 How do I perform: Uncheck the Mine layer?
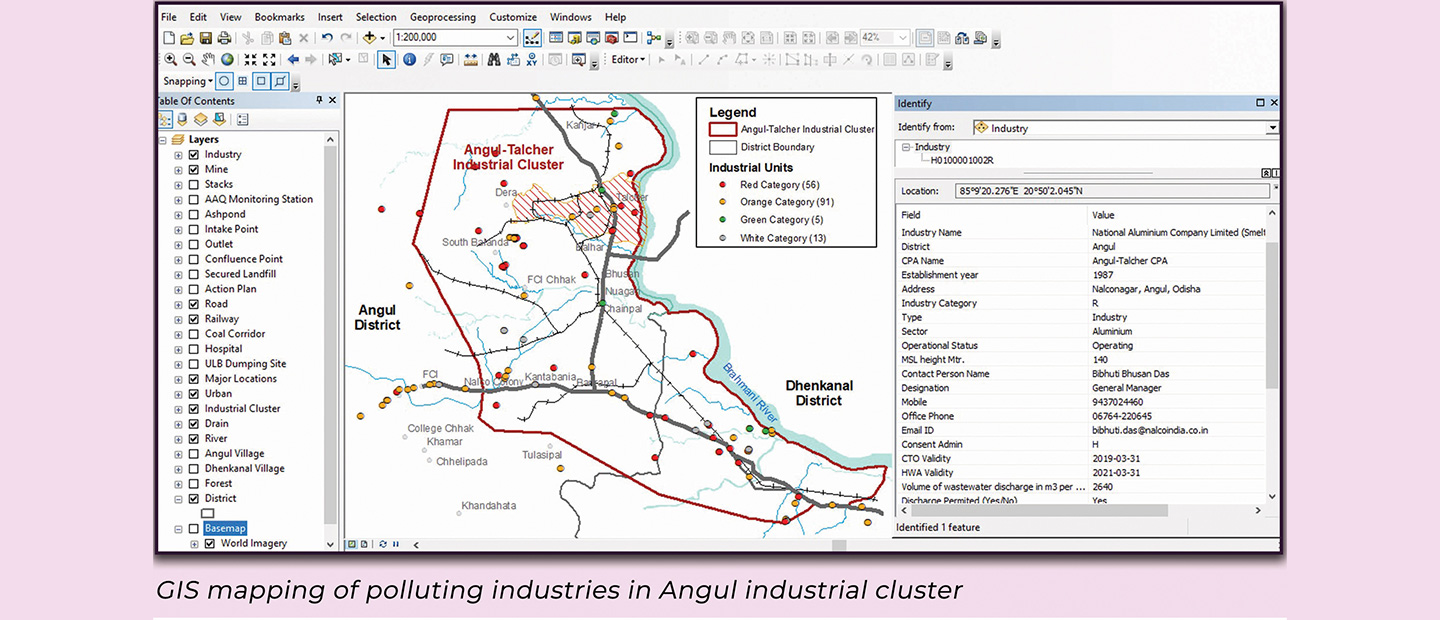click(194, 170)
